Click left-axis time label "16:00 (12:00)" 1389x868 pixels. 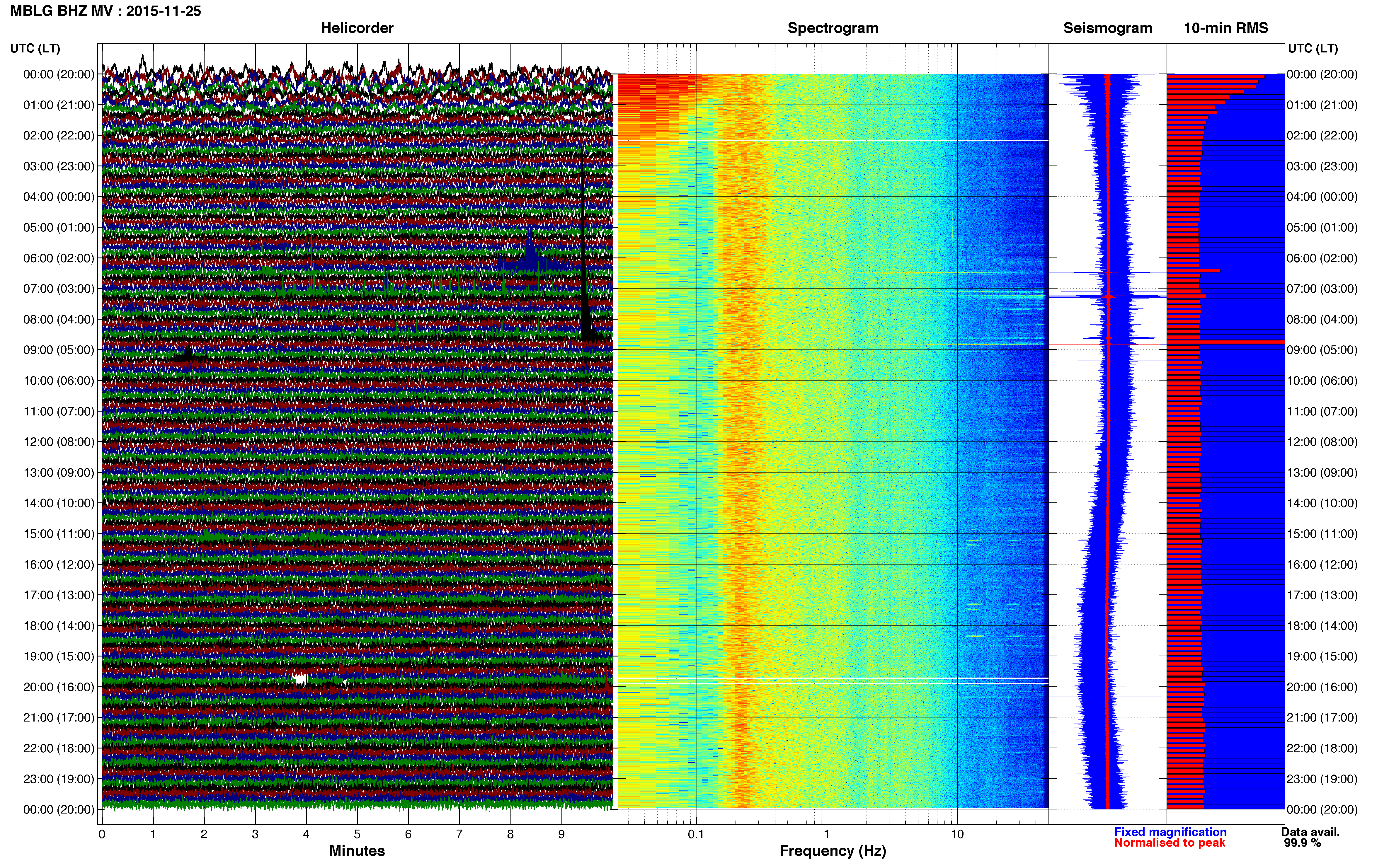pyautogui.click(x=59, y=564)
